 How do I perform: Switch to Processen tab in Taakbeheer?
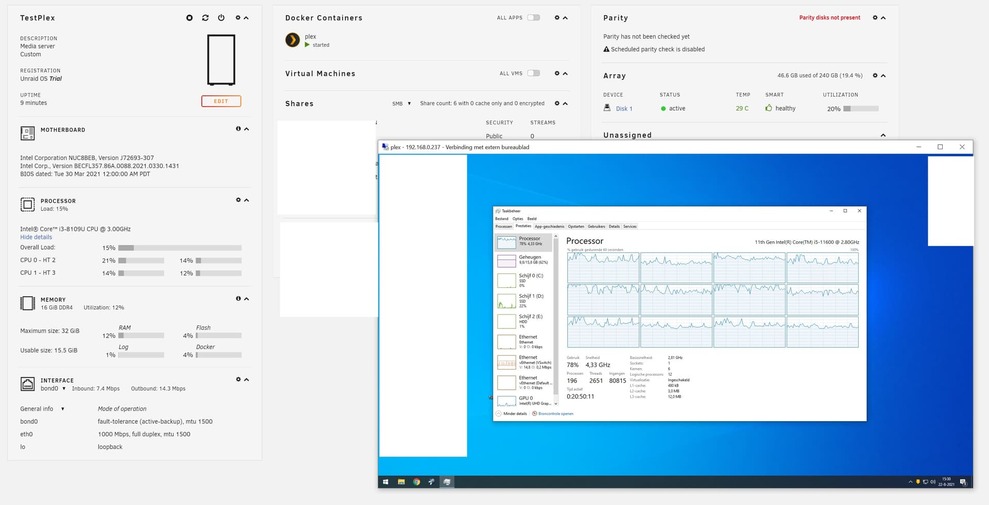click(x=504, y=226)
